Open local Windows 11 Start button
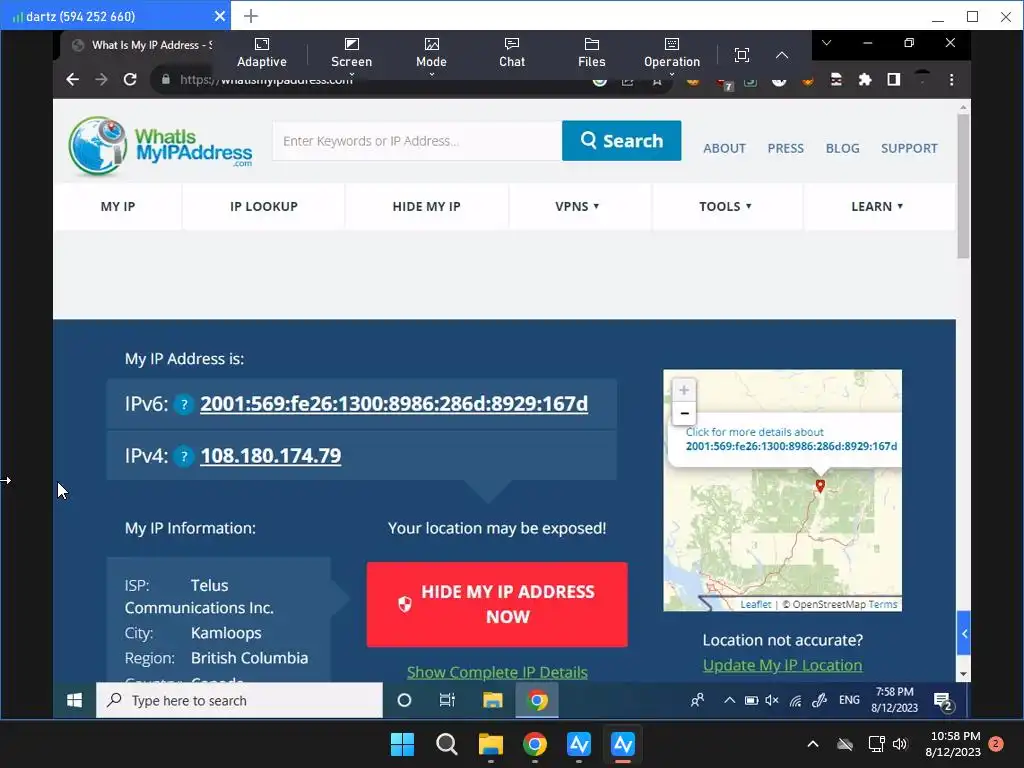 pyautogui.click(x=402, y=744)
